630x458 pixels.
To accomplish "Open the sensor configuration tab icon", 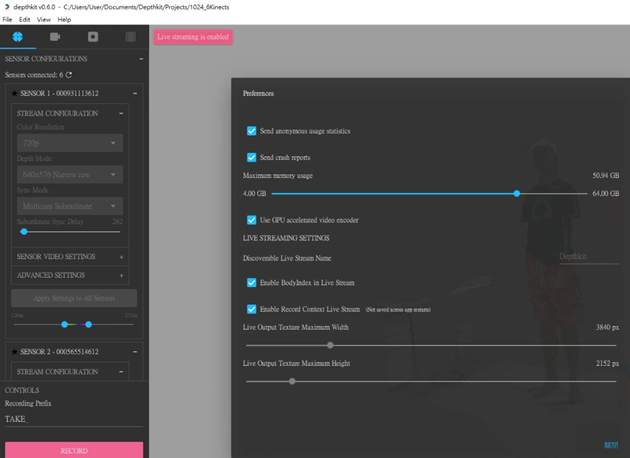I will click(x=18, y=38).
